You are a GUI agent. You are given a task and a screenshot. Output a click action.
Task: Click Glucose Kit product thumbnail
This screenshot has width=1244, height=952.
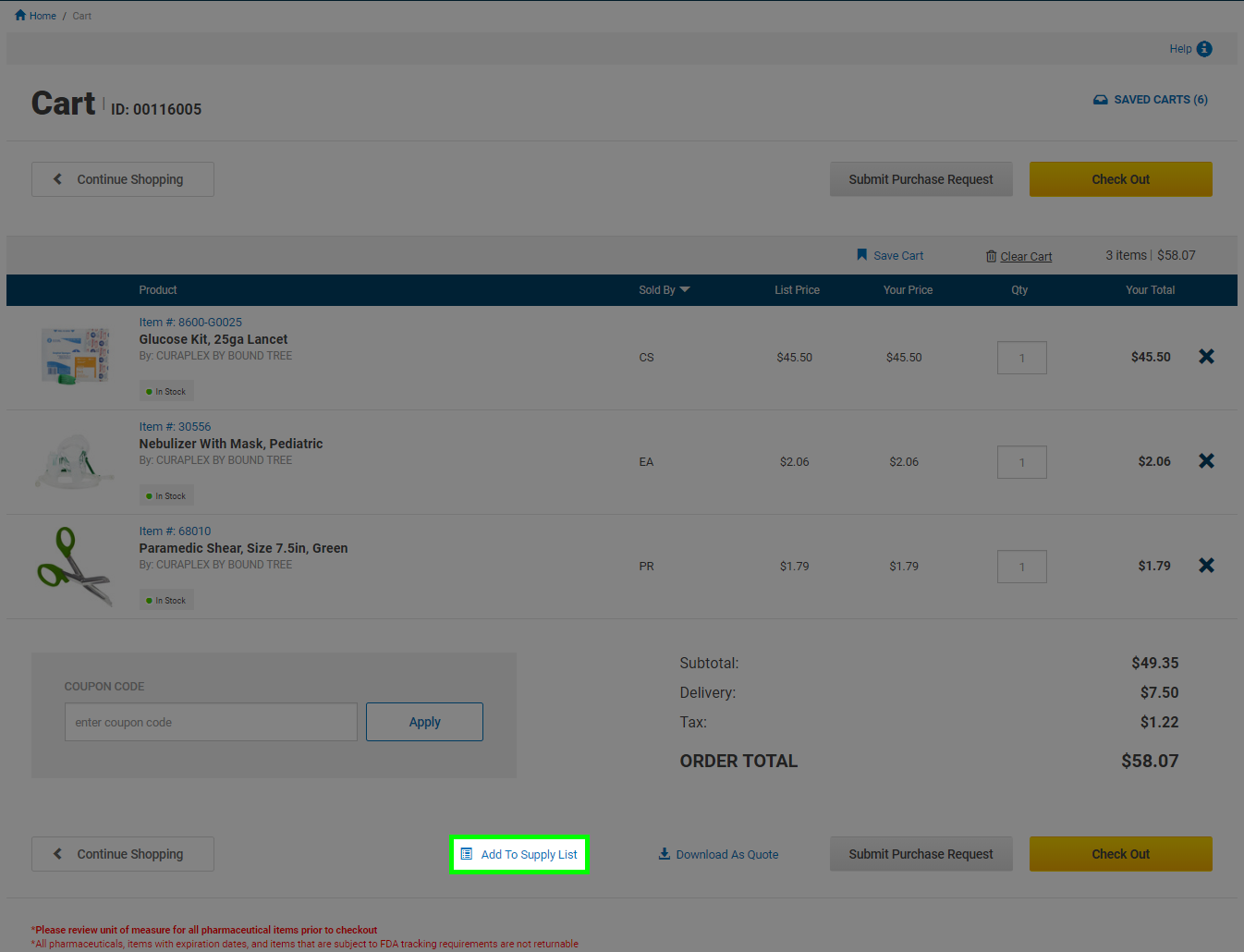[x=76, y=356]
